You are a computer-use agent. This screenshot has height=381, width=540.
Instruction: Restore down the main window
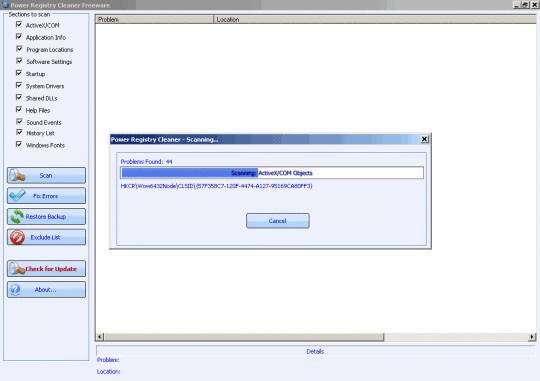coord(525,5)
